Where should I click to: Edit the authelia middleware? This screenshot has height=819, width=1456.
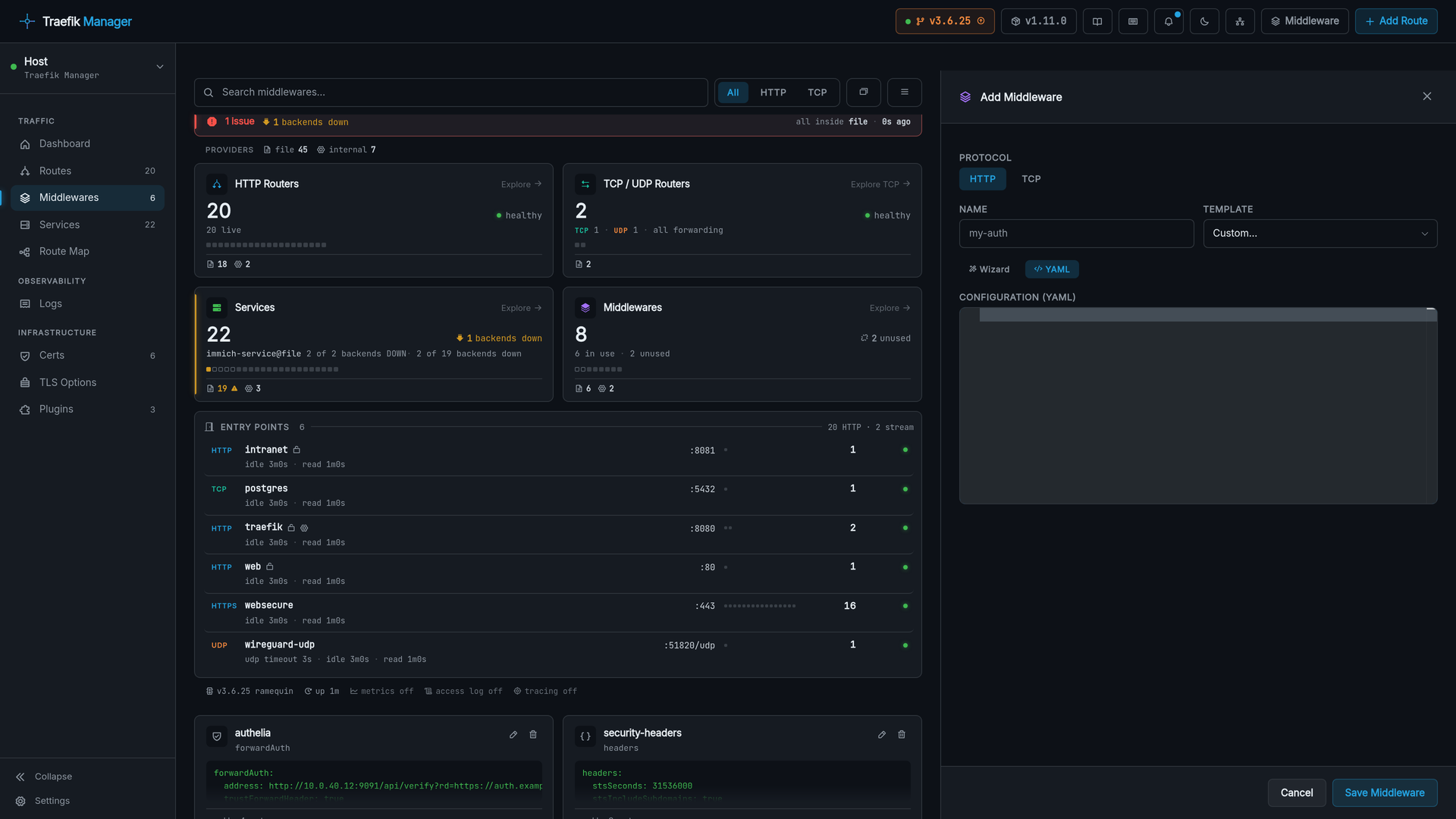(513, 735)
